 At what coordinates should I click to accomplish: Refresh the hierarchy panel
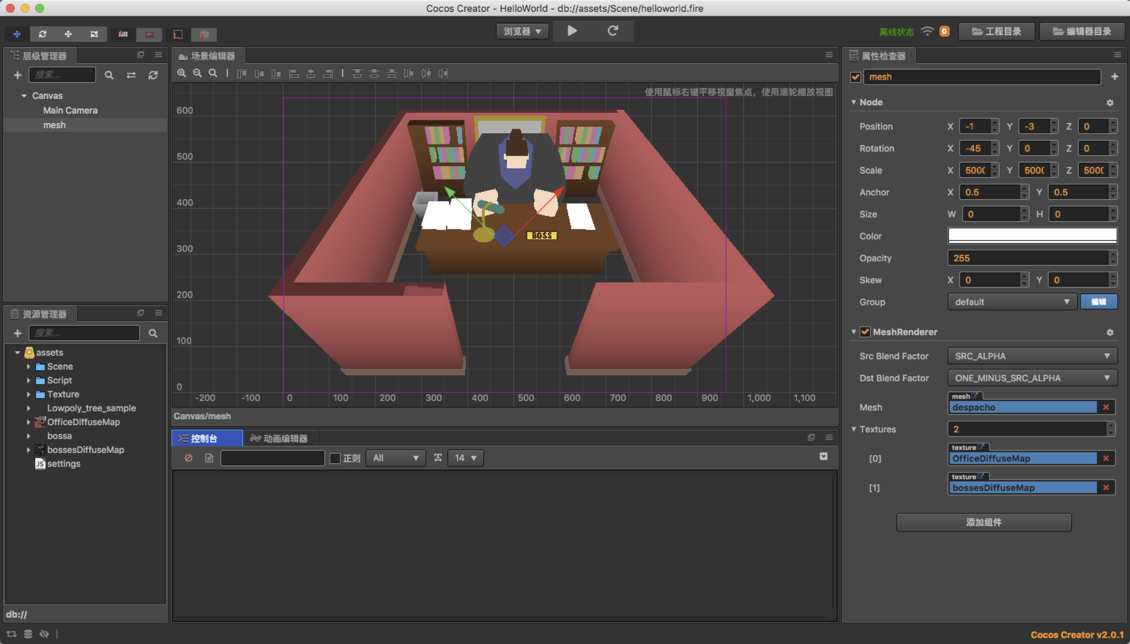[x=153, y=75]
